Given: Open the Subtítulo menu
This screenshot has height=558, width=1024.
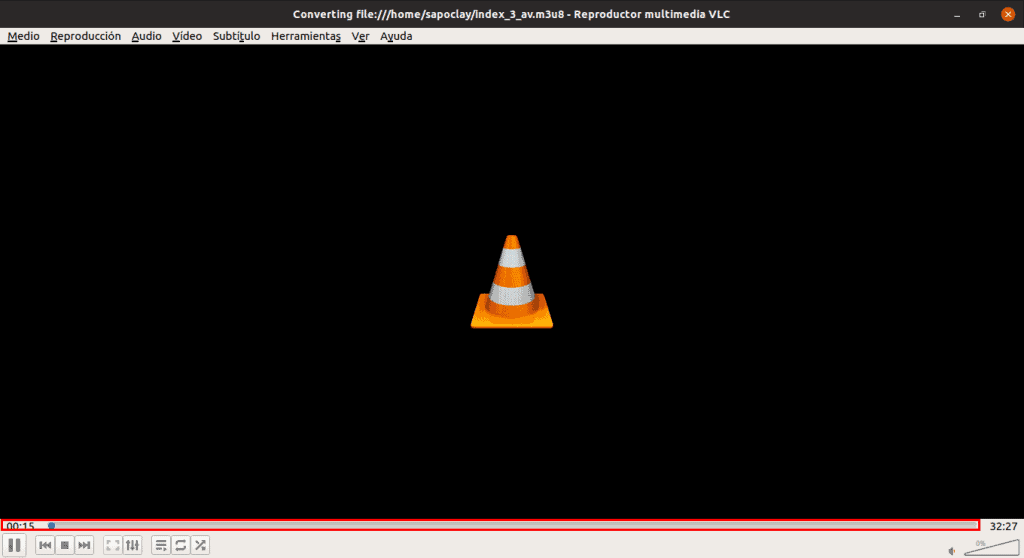Looking at the screenshot, I should click(x=236, y=36).
